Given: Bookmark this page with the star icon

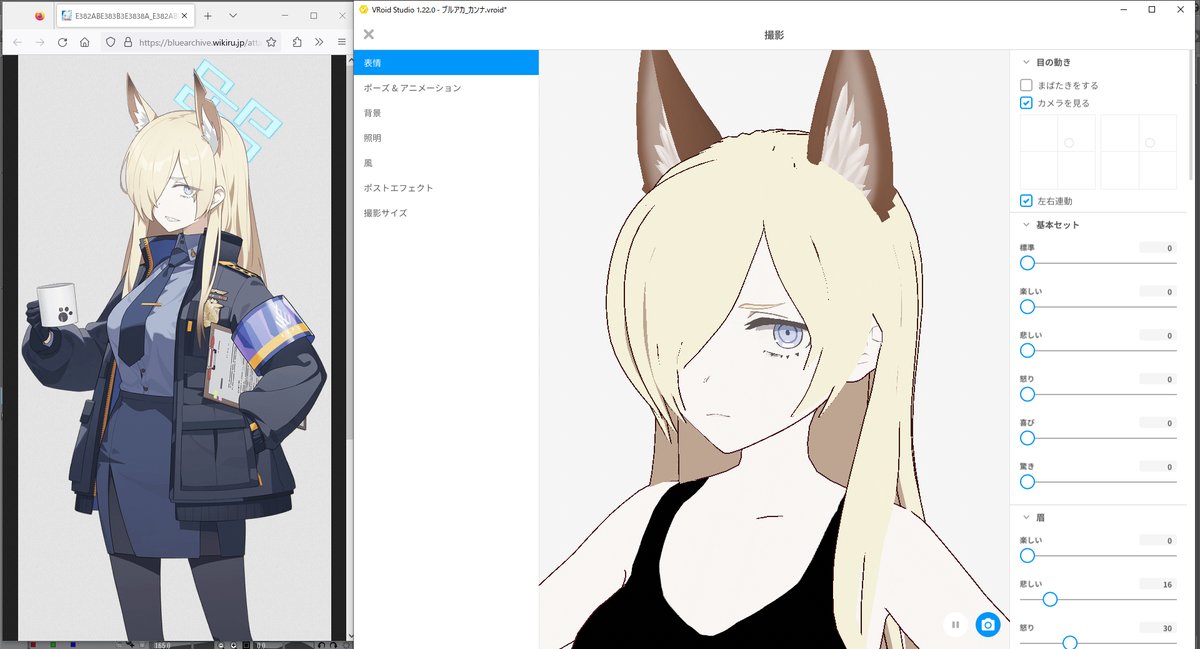Looking at the screenshot, I should click(x=271, y=43).
